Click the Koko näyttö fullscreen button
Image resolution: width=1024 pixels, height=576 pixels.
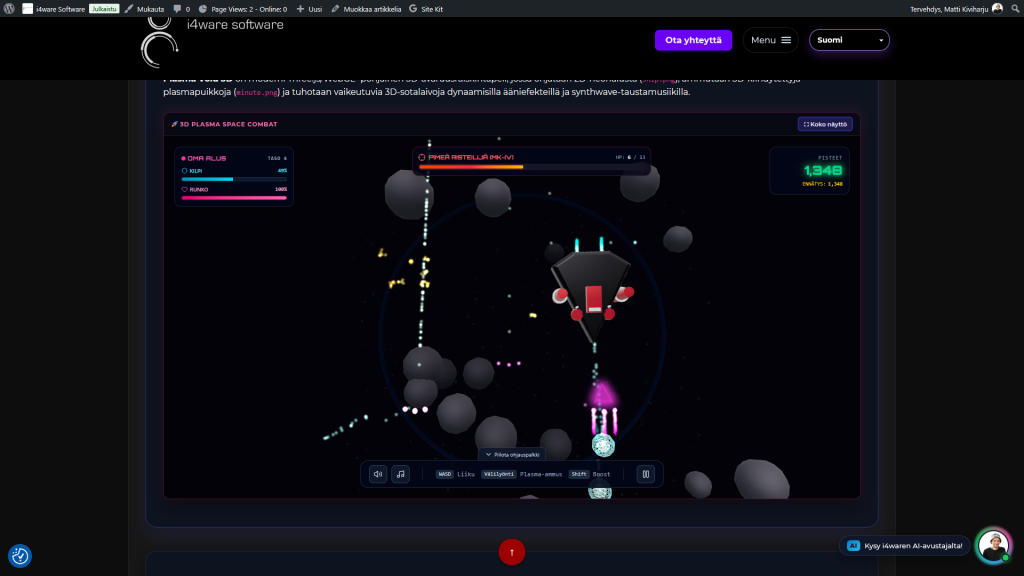click(x=825, y=124)
